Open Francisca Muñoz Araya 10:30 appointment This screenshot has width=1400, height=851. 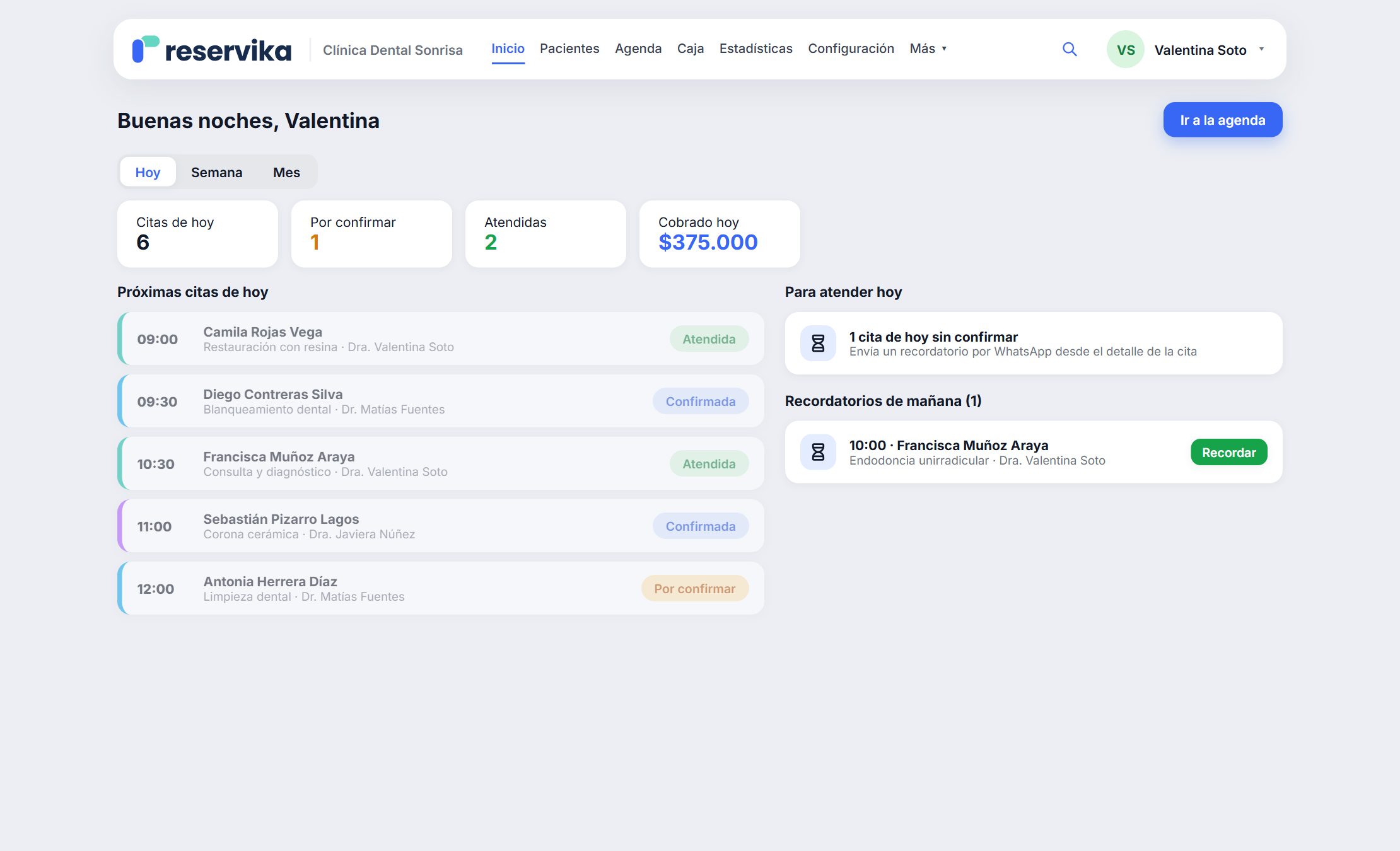pos(441,463)
